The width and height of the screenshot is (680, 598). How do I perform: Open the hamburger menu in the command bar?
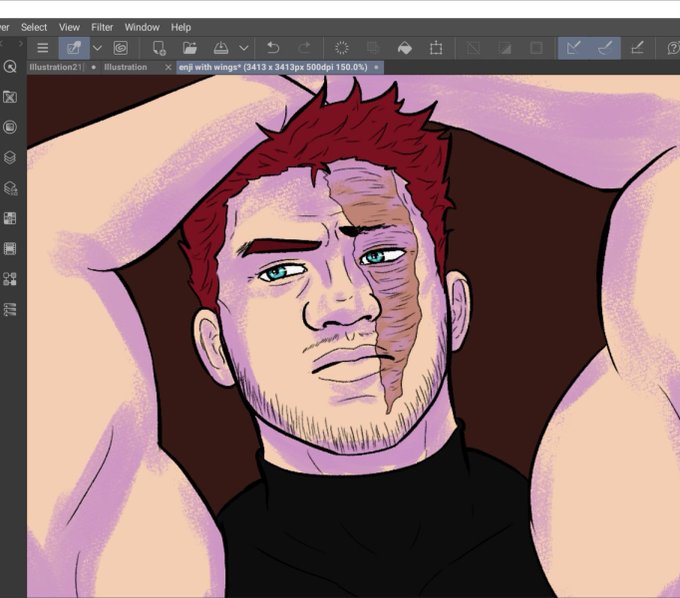coord(42,48)
